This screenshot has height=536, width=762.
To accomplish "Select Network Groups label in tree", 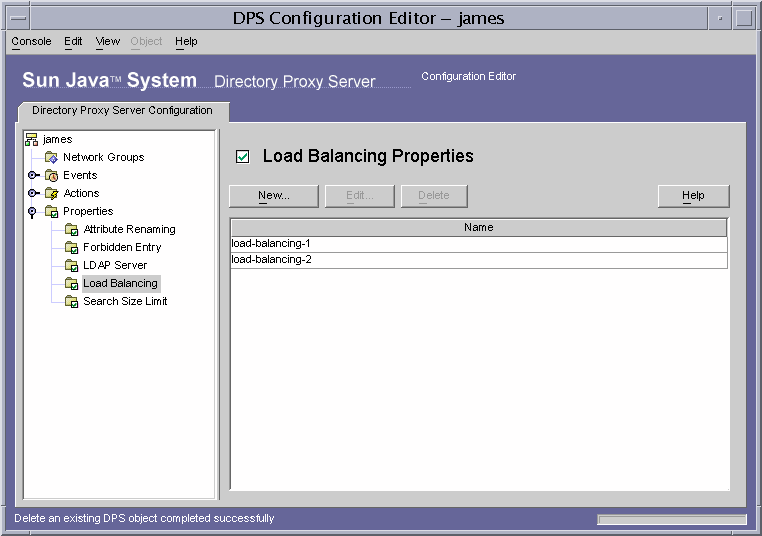I will pos(104,157).
